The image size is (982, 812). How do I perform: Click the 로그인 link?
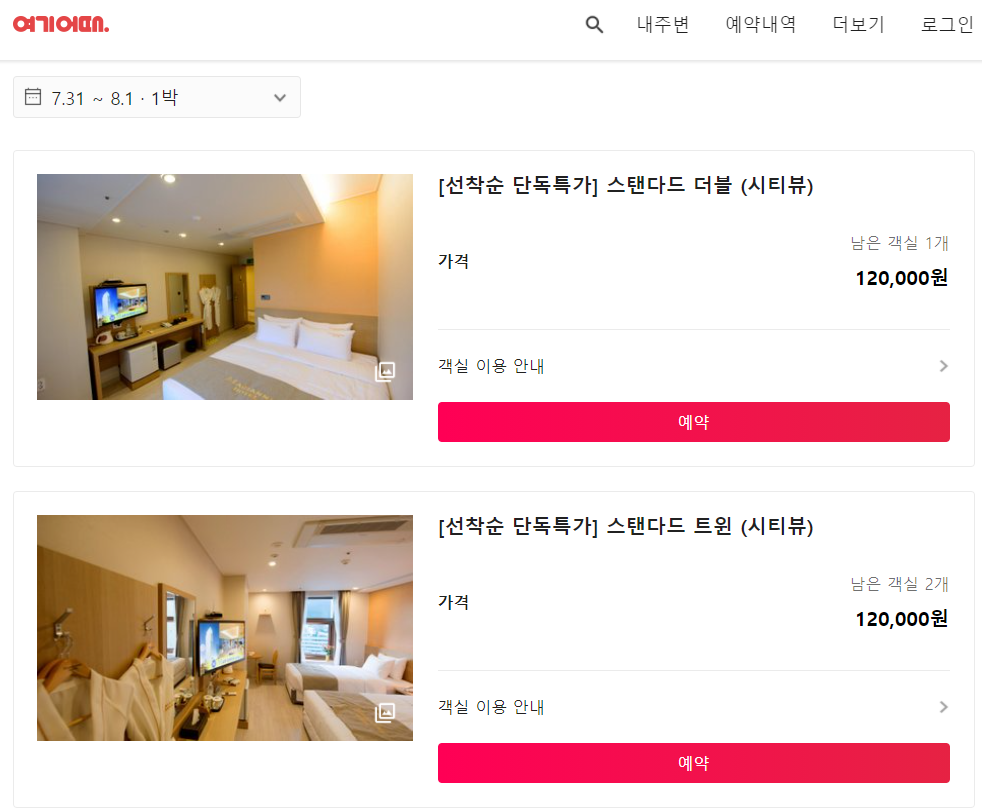coord(947,24)
